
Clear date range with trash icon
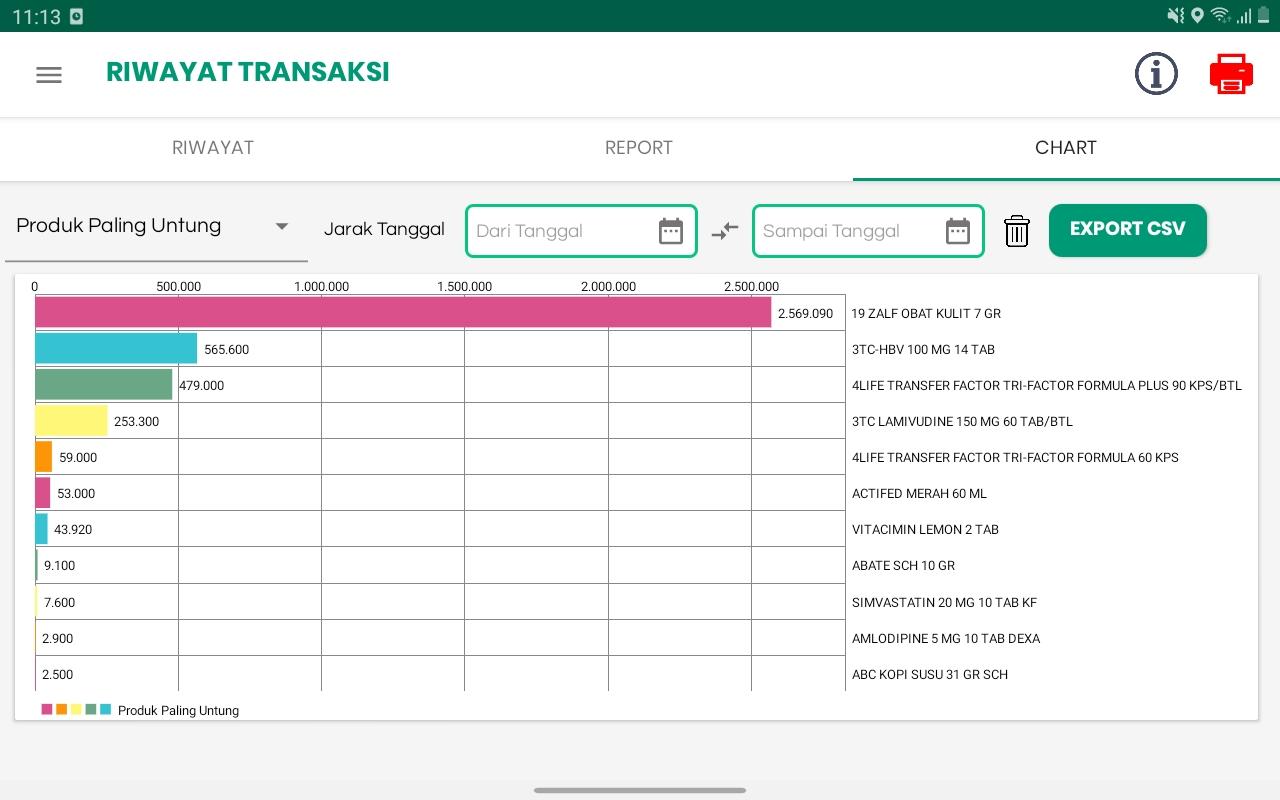pos(1017,231)
